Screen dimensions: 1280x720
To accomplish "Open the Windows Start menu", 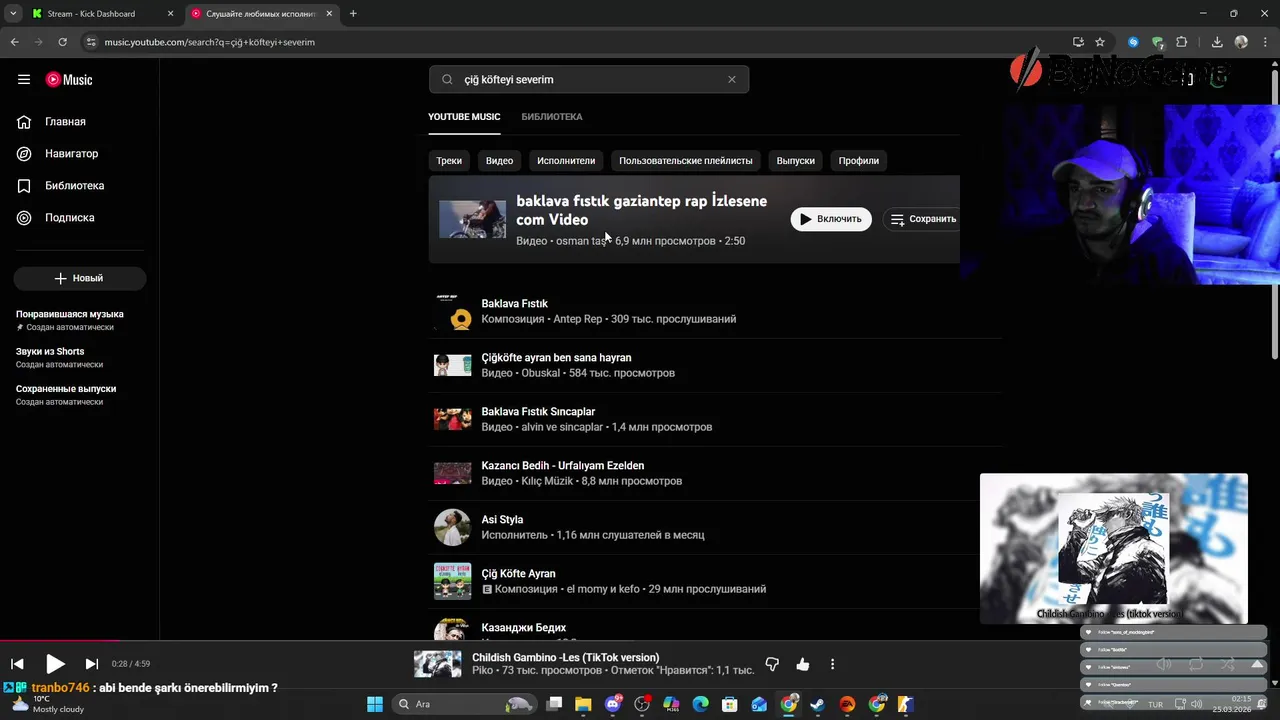I will click(x=374, y=704).
